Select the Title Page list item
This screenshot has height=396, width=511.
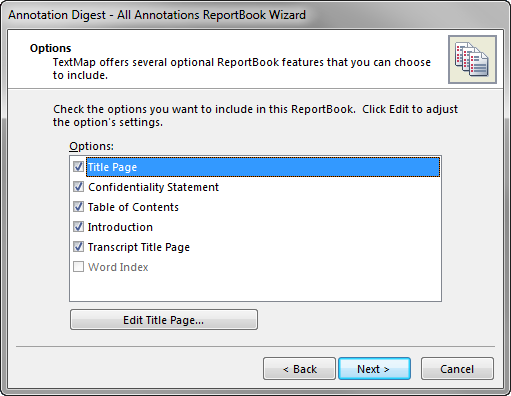click(263, 167)
